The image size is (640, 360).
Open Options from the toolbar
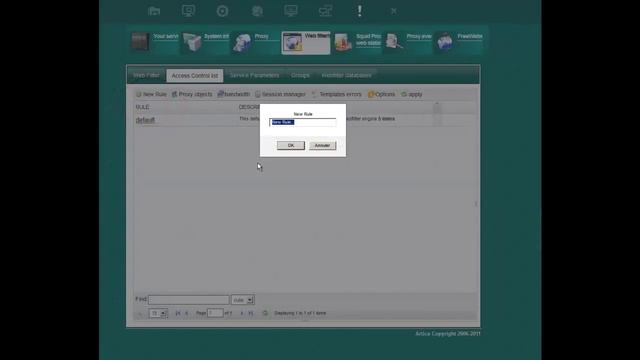pyautogui.click(x=381, y=94)
